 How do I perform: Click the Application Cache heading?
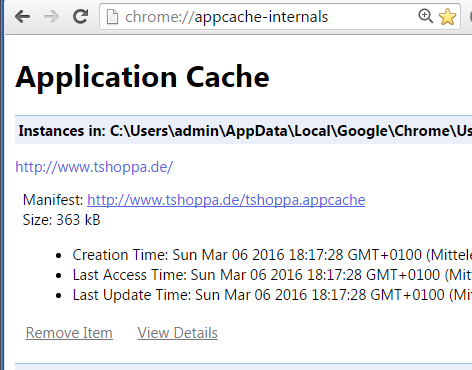pos(142,77)
